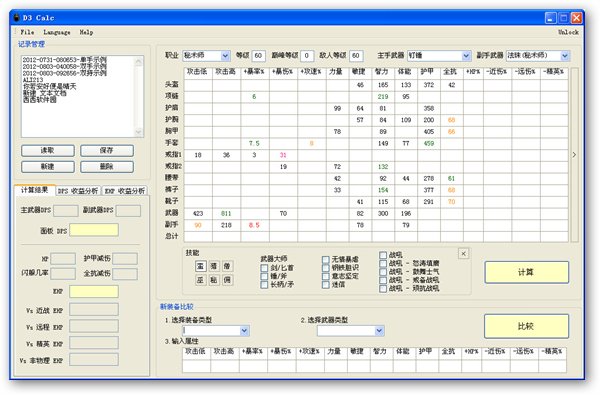Click the pink 31 cell in 戒指1 row
Image resolution: width=600 pixels, height=395 pixels.
coord(283,155)
